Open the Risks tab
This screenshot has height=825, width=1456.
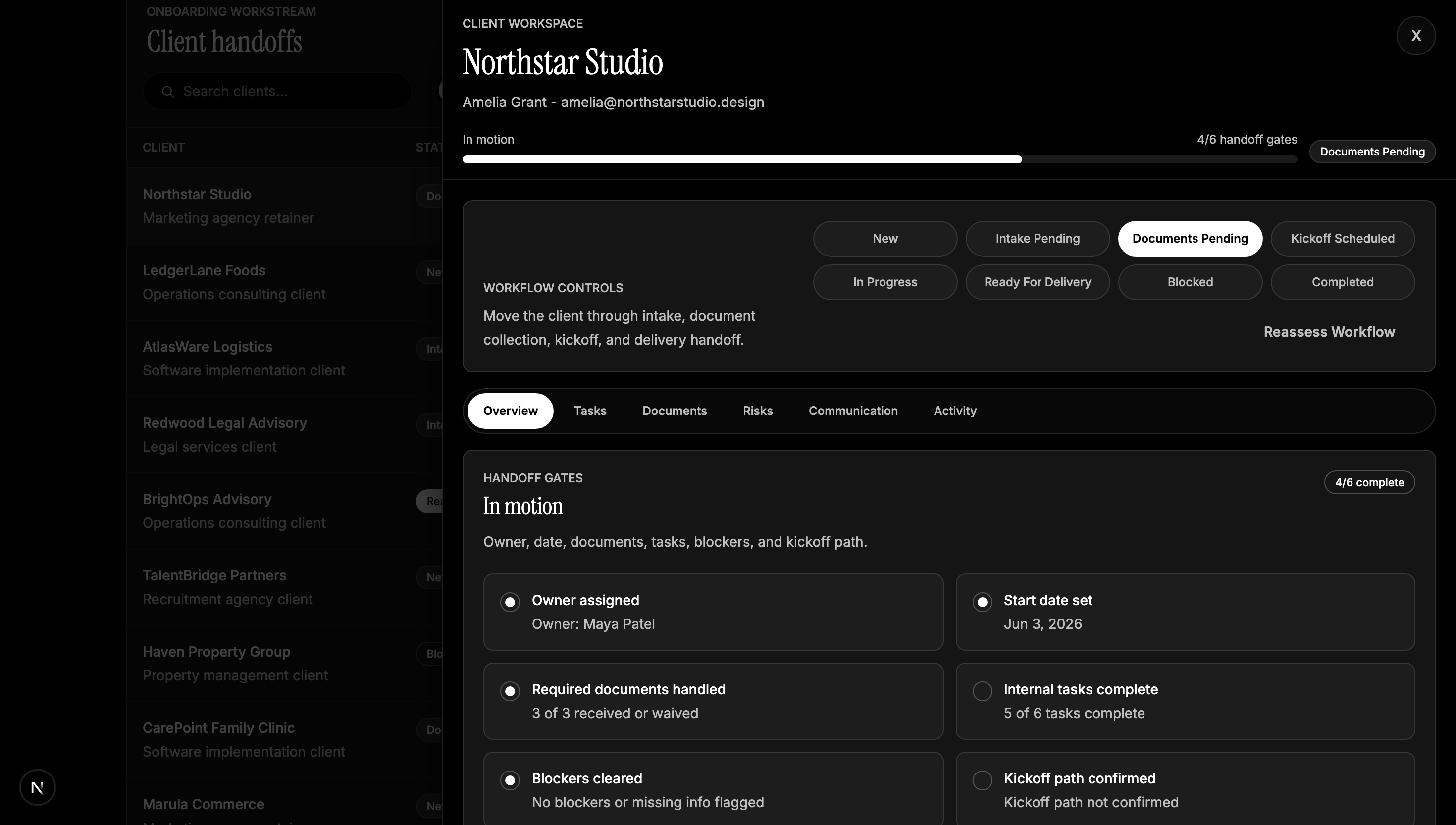(757, 411)
